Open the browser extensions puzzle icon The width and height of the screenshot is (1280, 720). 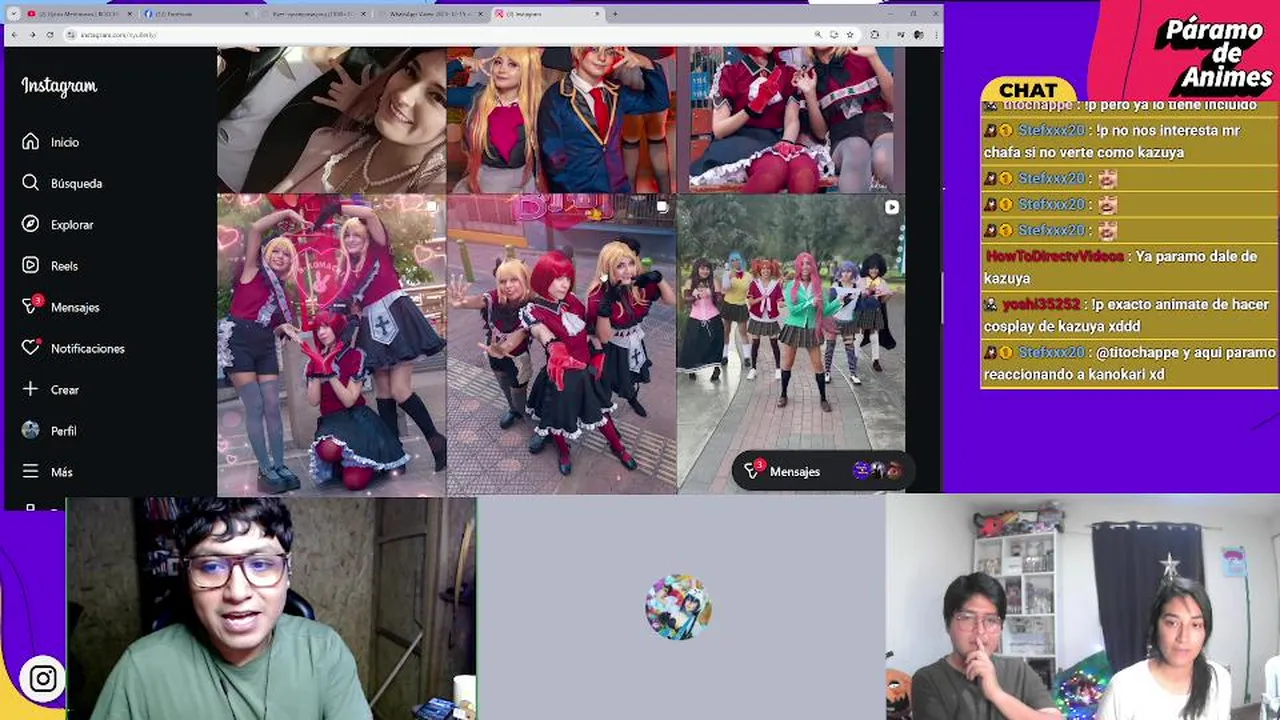(x=875, y=34)
